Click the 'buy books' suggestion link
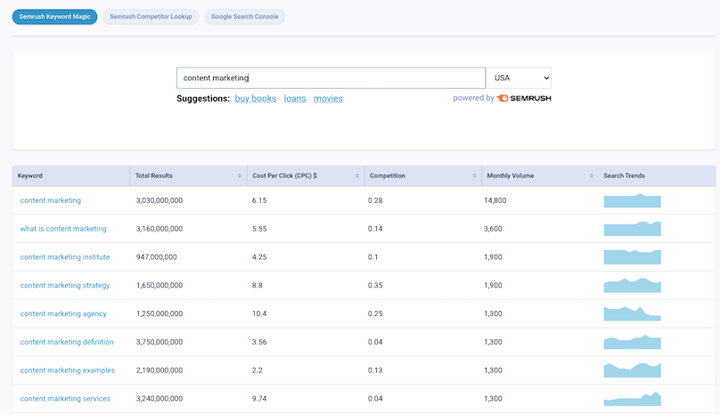 (x=255, y=98)
